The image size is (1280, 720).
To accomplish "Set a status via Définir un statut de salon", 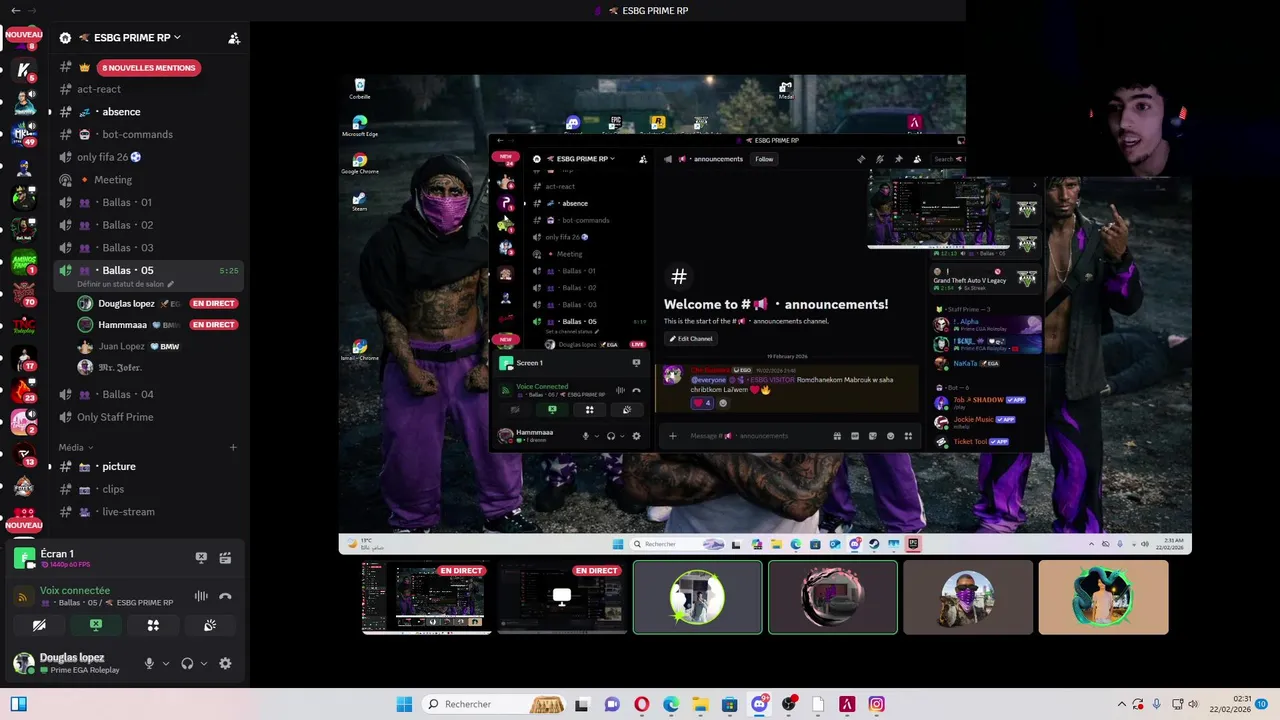I will (125, 284).
